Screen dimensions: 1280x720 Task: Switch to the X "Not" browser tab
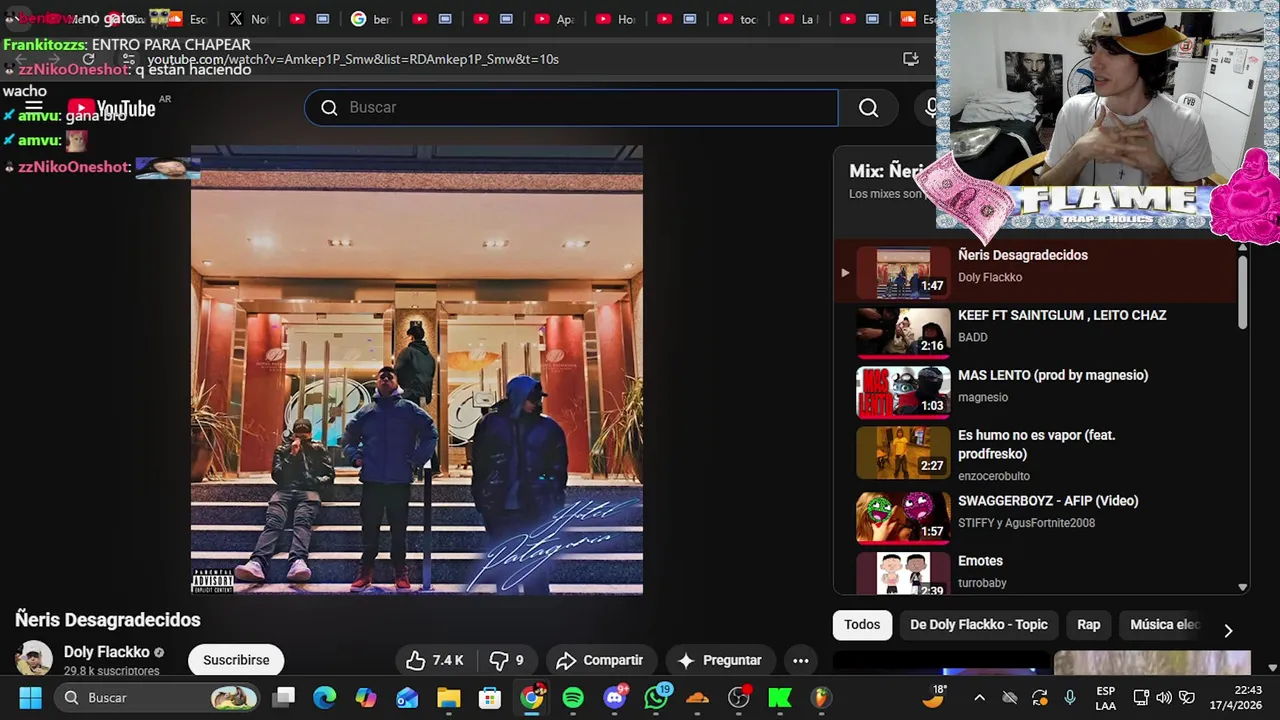[x=248, y=19]
